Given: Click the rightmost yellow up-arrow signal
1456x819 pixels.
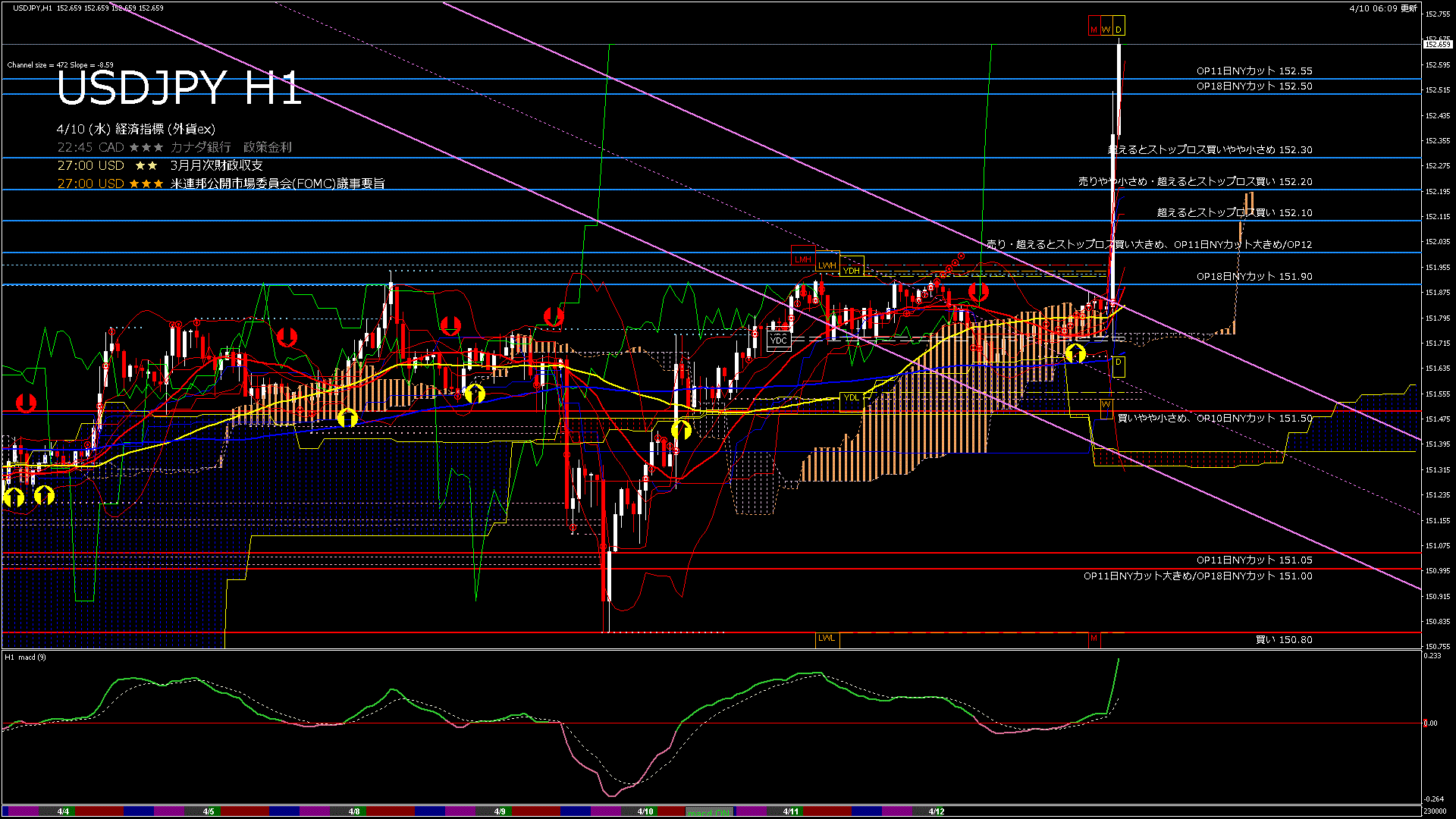Looking at the screenshot, I should (1075, 353).
